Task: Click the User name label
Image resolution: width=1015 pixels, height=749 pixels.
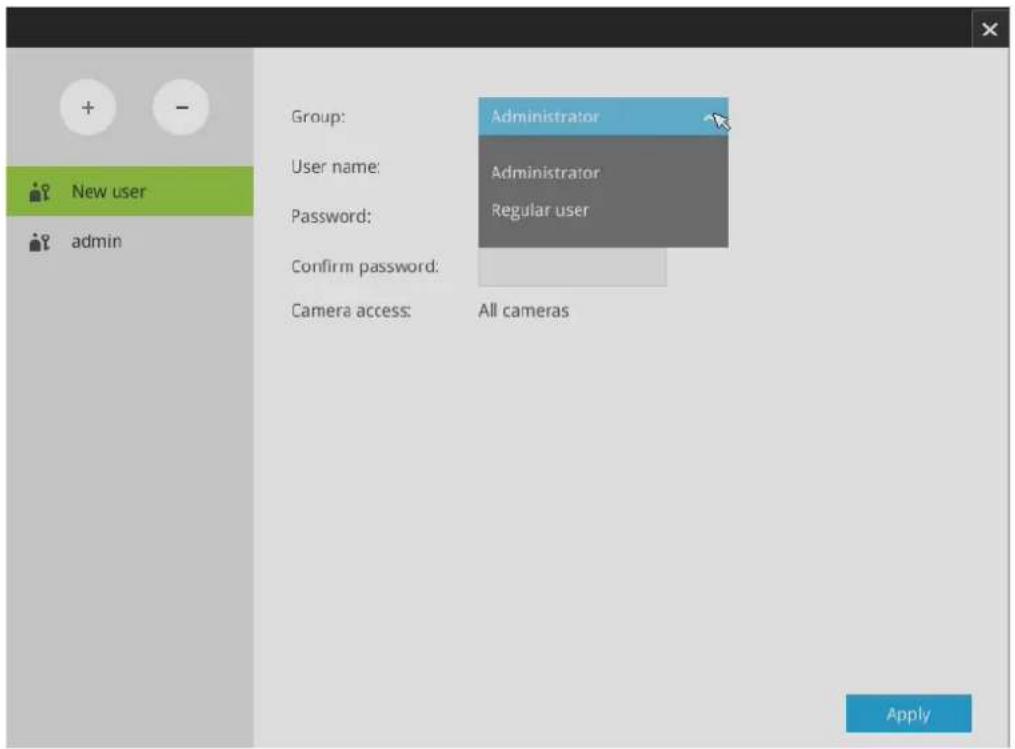Action: coord(335,167)
